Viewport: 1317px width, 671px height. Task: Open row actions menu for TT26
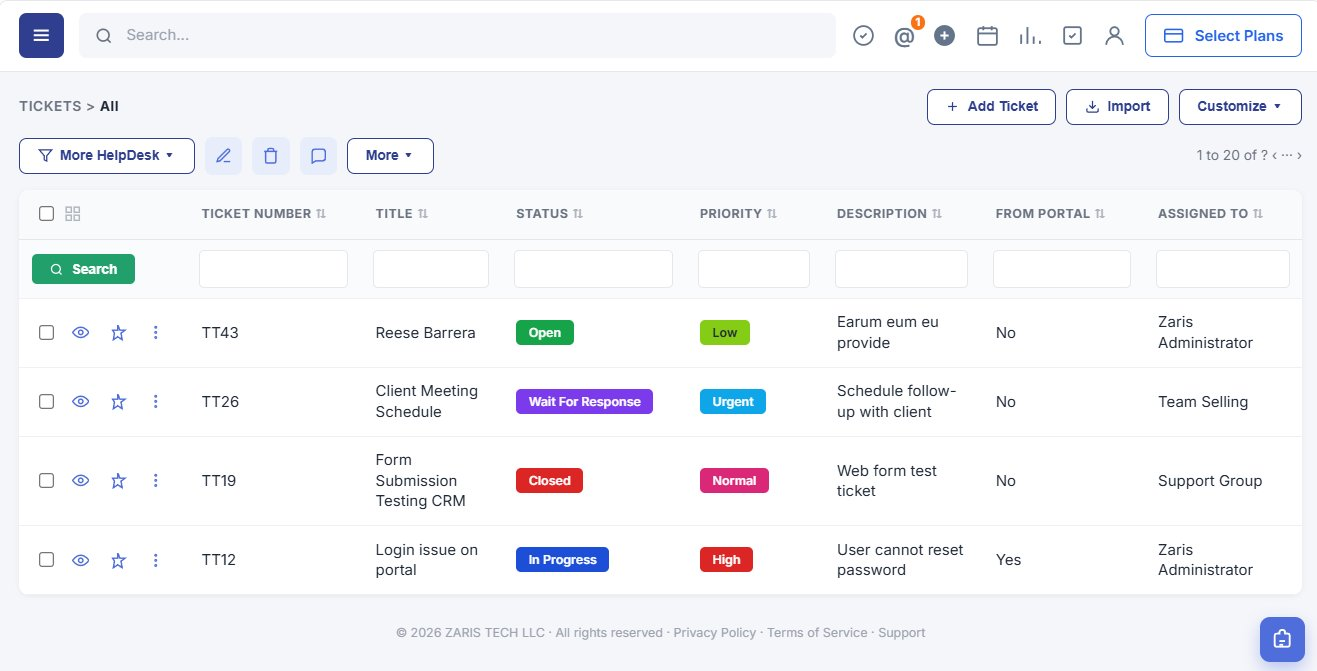click(x=155, y=402)
